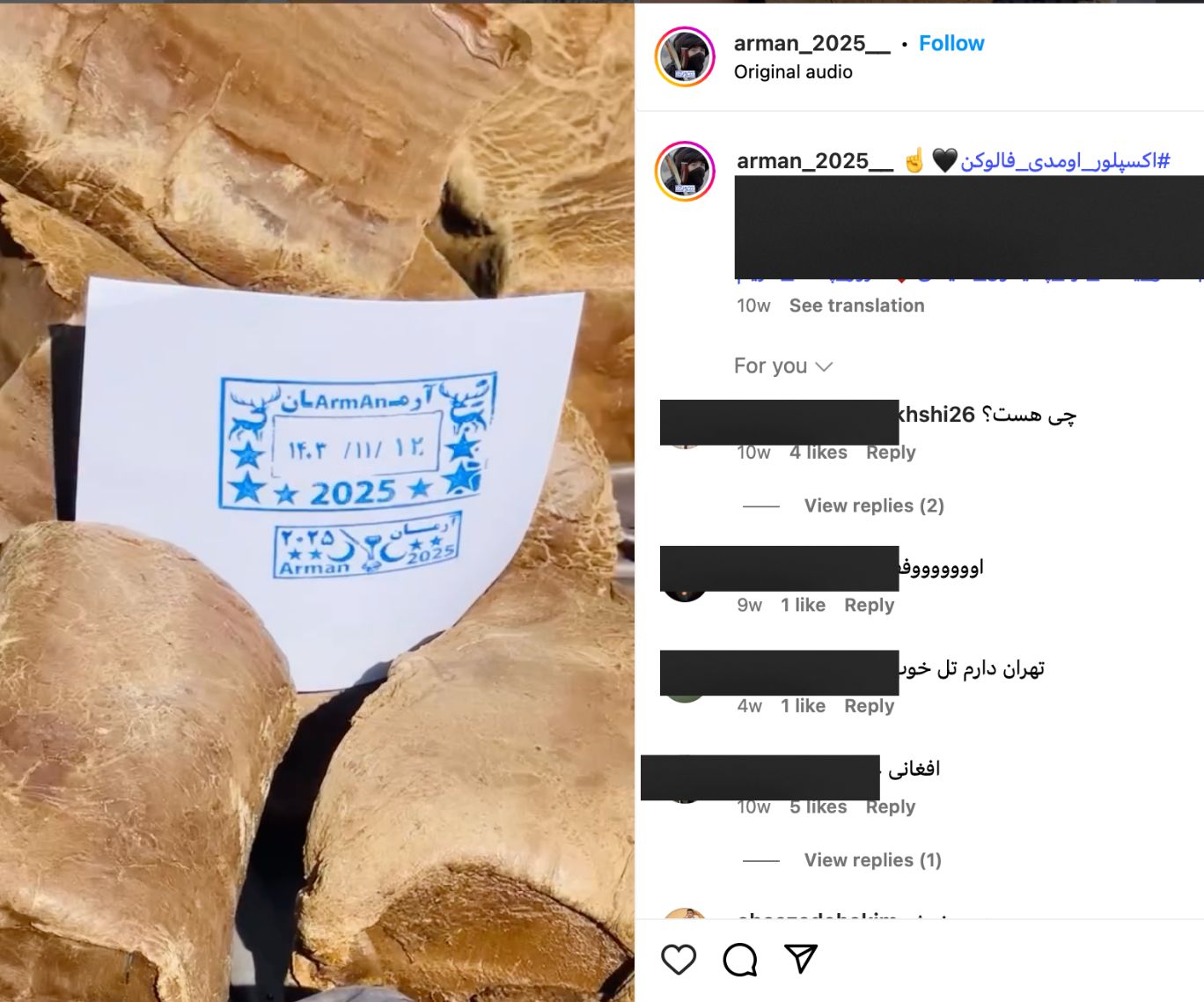Click the Original audio label
This screenshot has height=1002, width=1204.
(x=793, y=72)
